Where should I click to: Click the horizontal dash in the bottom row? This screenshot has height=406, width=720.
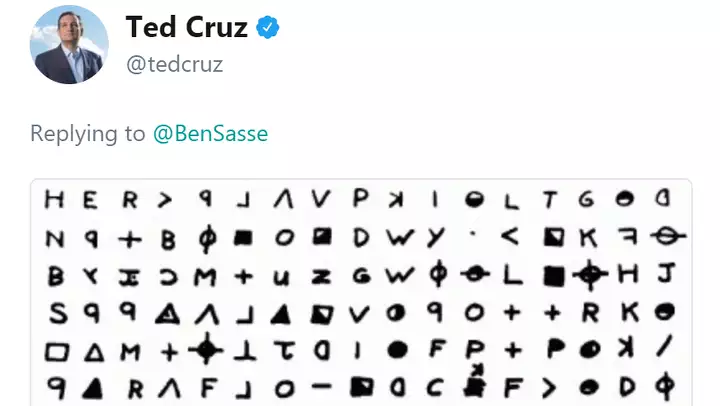pyautogui.click(x=321, y=387)
